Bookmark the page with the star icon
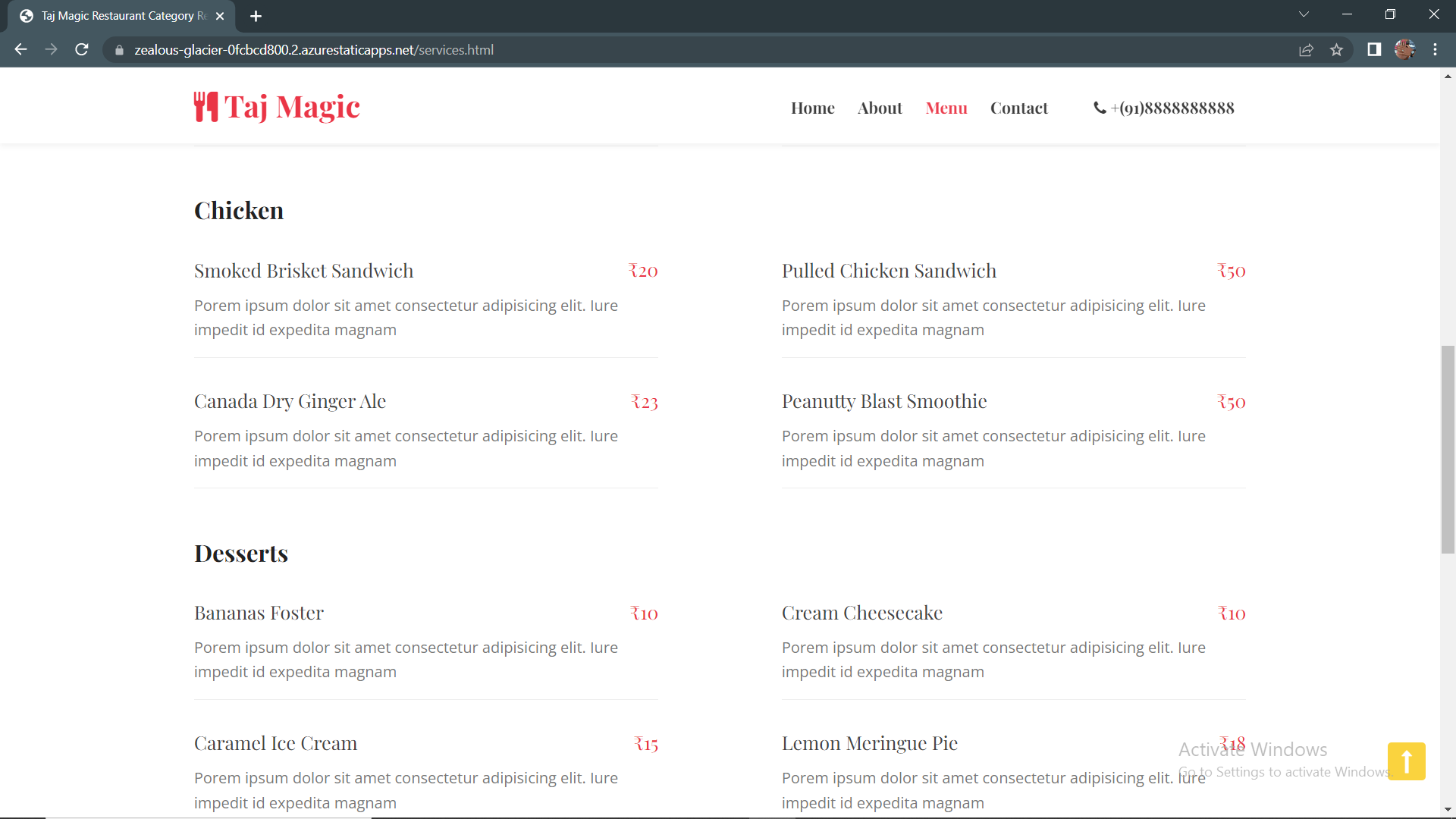Viewport: 1456px width, 819px height. [1337, 49]
